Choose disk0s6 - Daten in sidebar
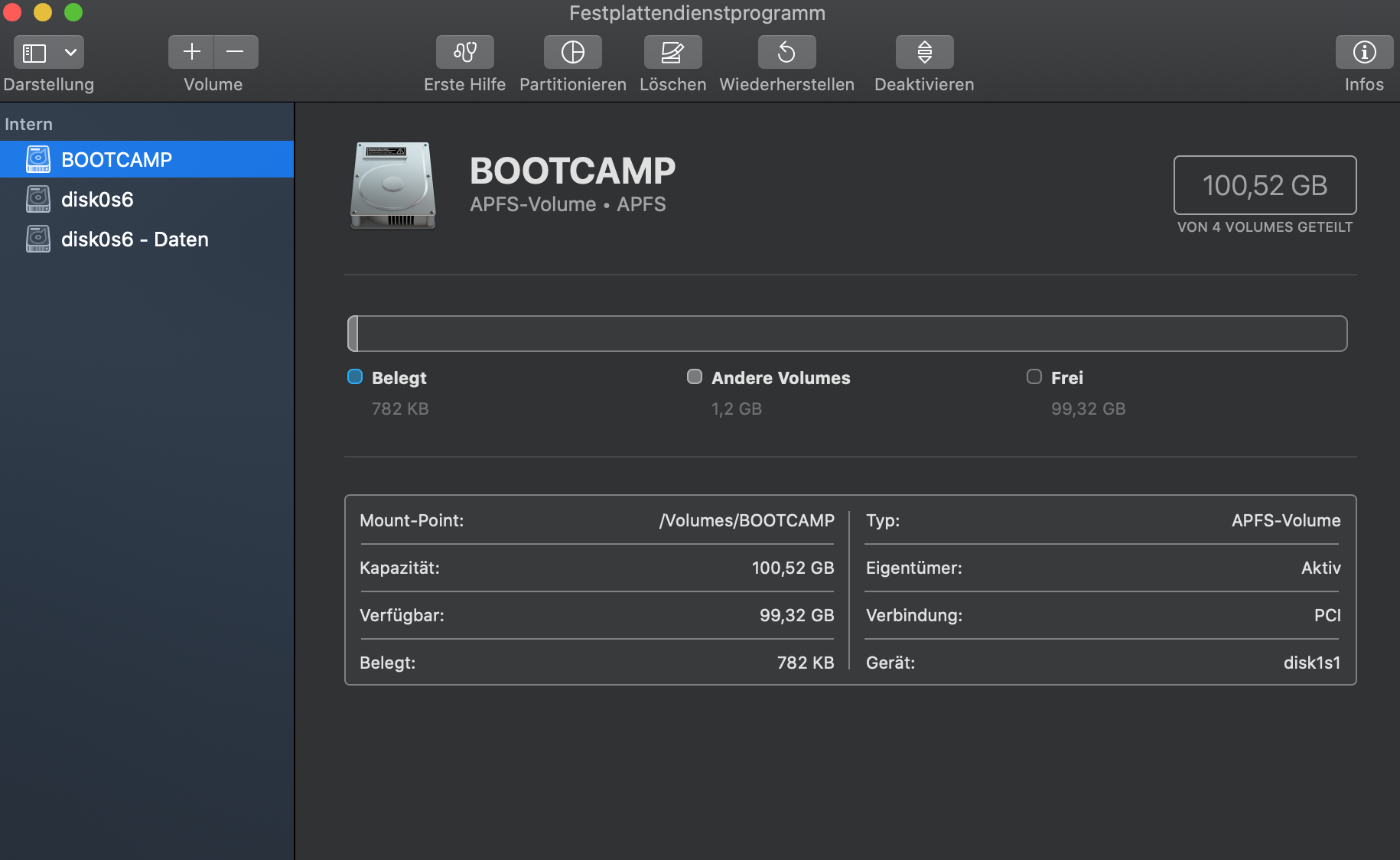Viewport: 1400px width, 860px height. 135,239
